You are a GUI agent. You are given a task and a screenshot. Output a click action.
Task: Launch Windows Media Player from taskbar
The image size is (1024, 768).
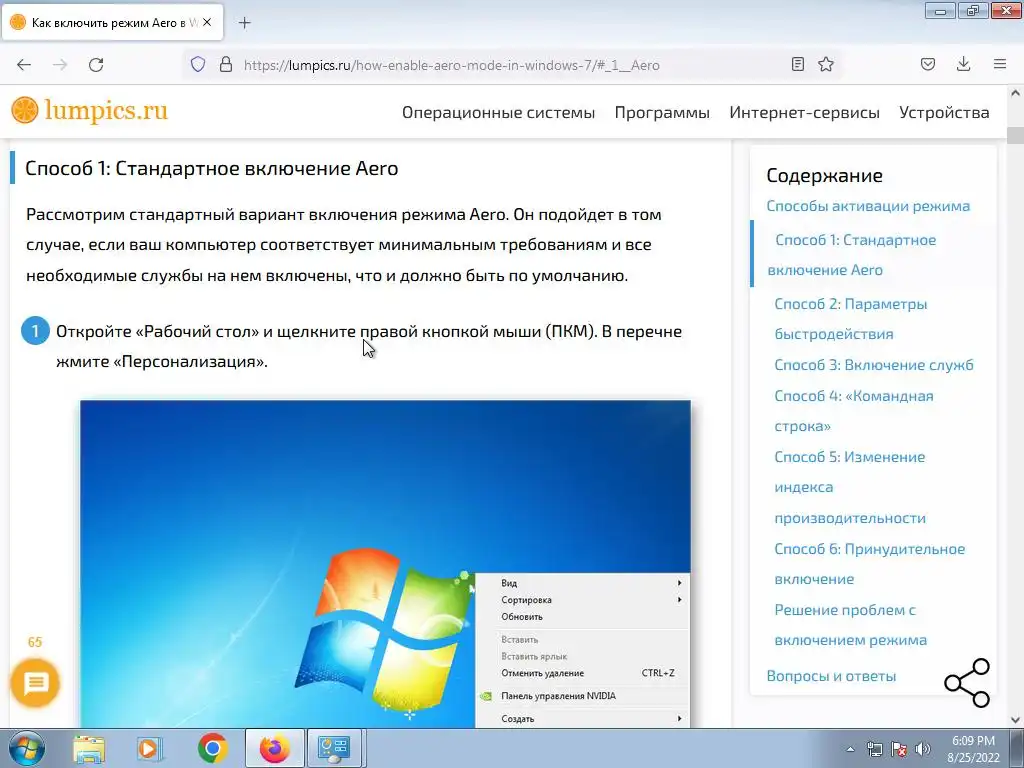click(x=150, y=748)
